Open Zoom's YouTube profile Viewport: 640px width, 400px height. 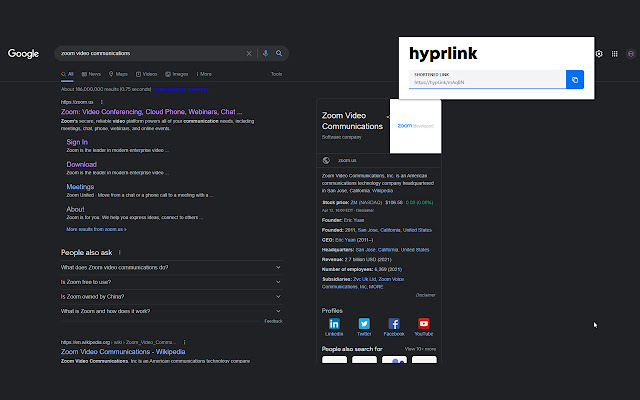click(x=424, y=327)
